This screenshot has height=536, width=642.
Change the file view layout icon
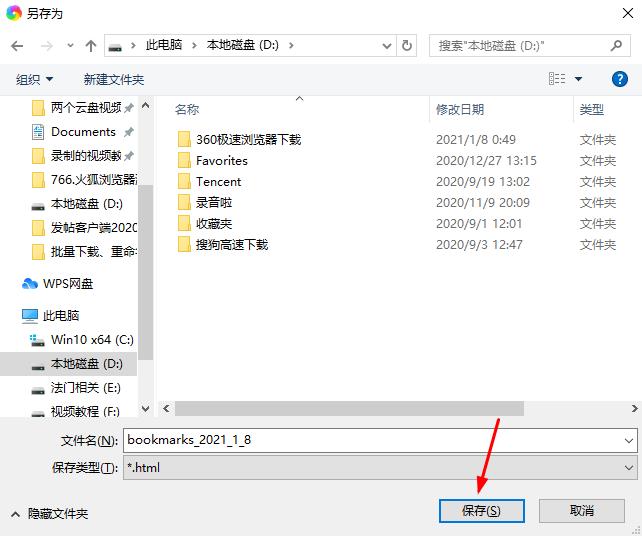pyautogui.click(x=557, y=79)
